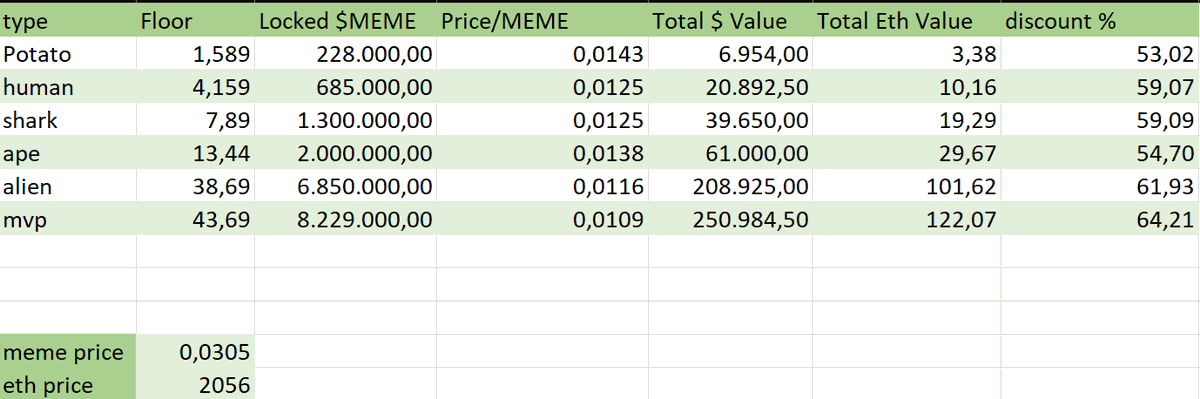Click Potato floor value 1,589
The image size is (1200, 399).
point(195,54)
